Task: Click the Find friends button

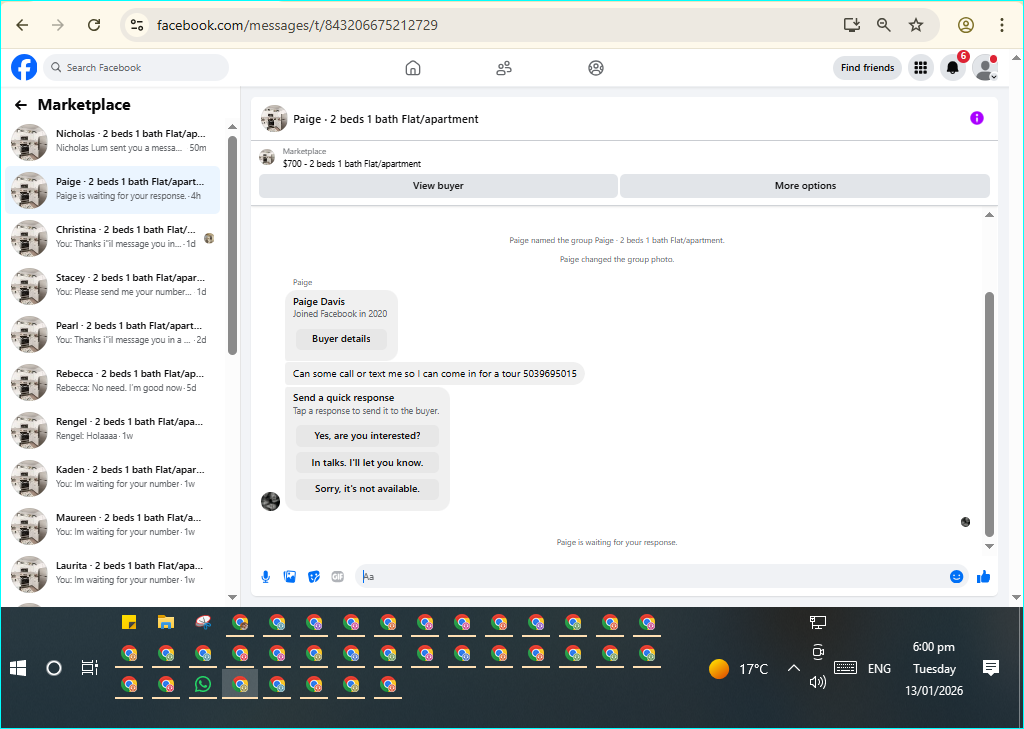Action: pyautogui.click(x=867, y=68)
